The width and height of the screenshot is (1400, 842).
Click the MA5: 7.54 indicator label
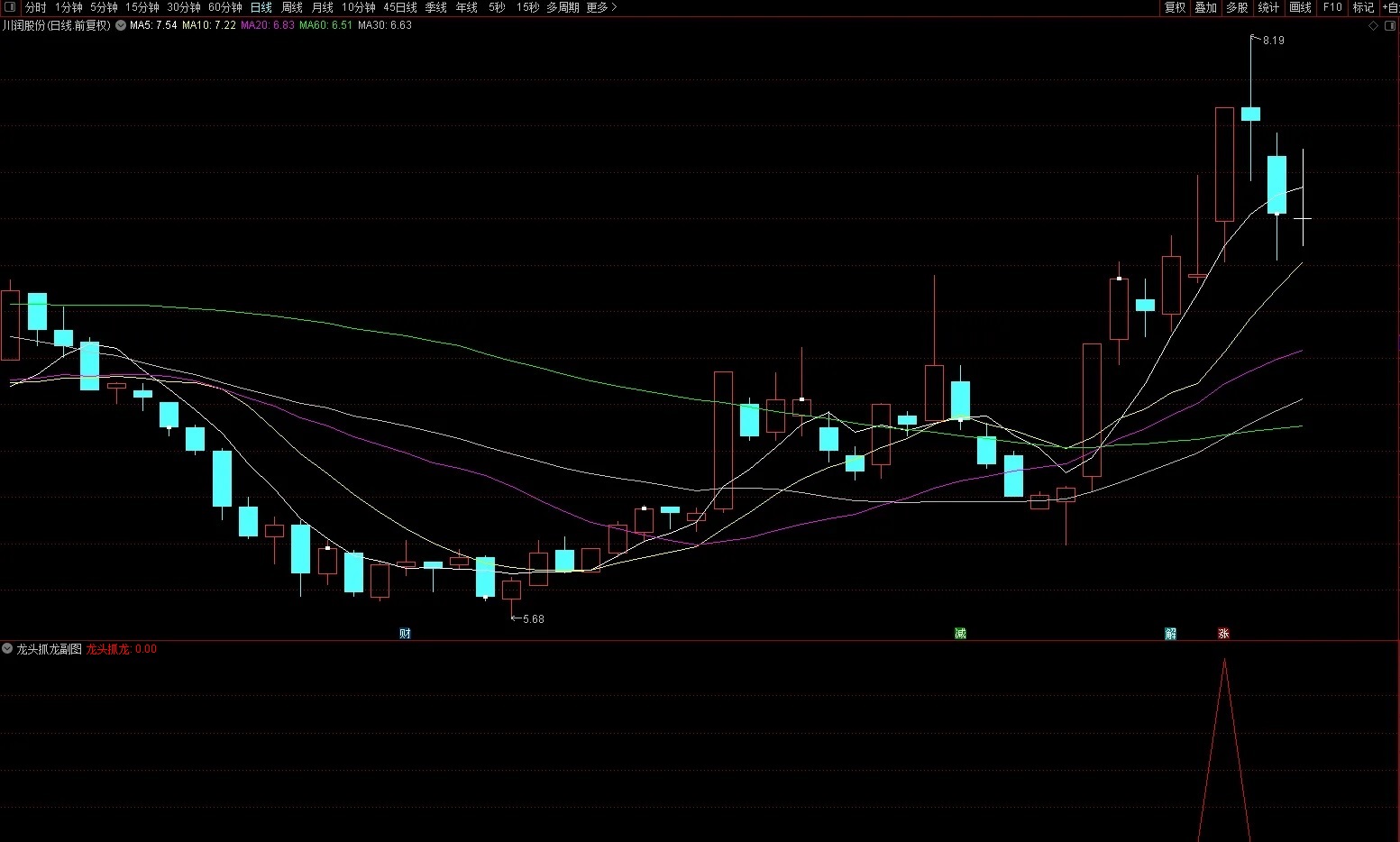point(153,25)
